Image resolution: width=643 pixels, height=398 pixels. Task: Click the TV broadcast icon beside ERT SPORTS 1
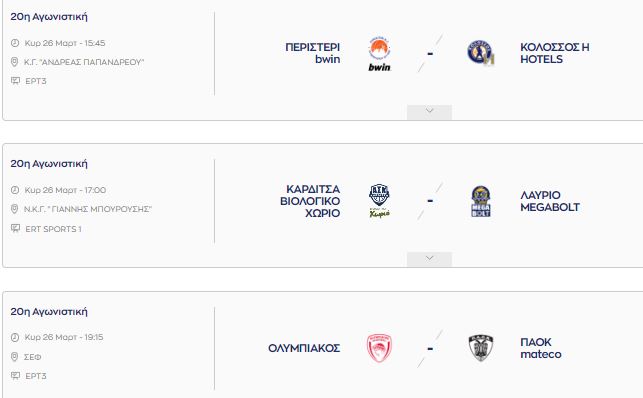(x=15, y=228)
